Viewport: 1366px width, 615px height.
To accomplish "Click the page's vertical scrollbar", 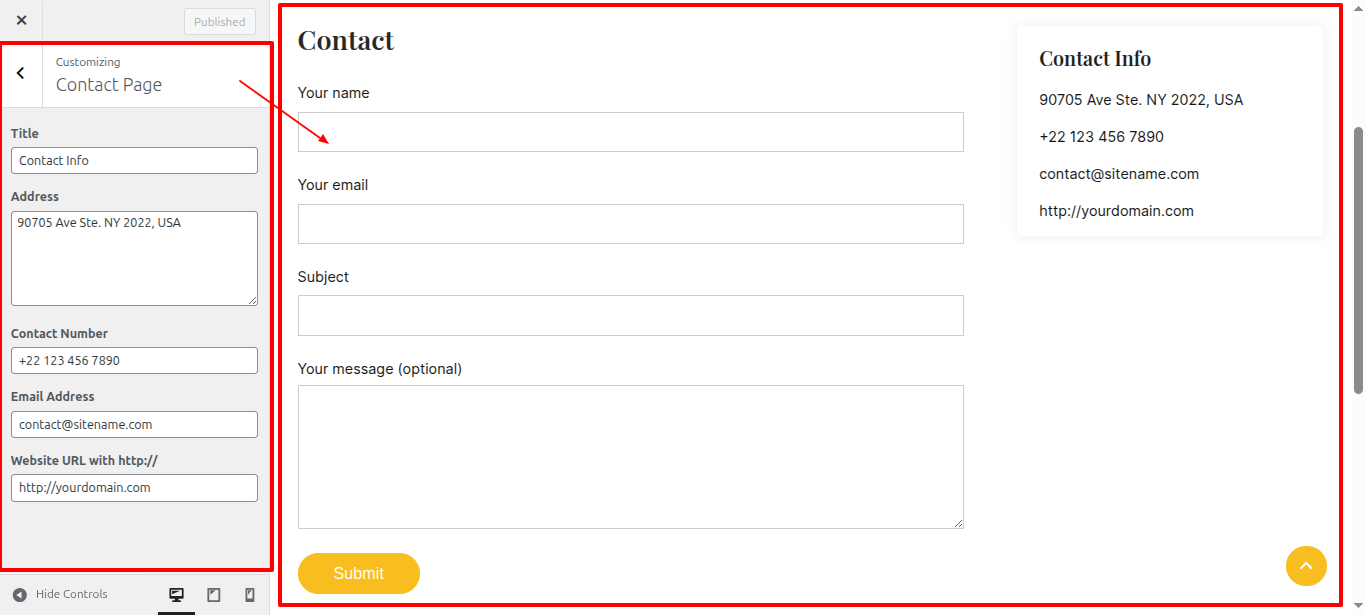I will click(x=1358, y=260).
